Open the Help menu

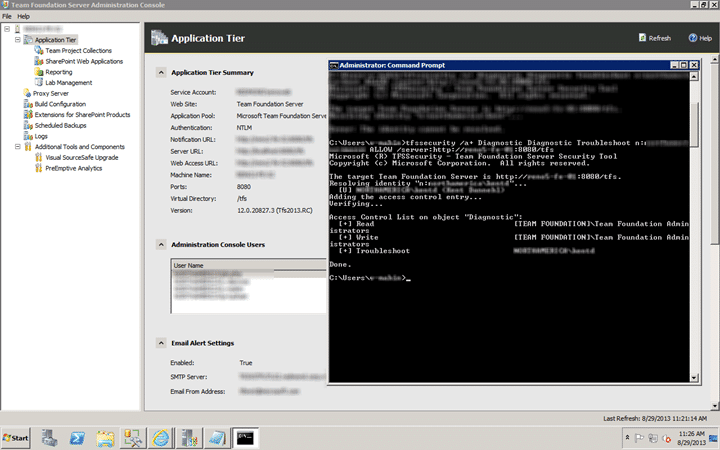click(x=23, y=16)
